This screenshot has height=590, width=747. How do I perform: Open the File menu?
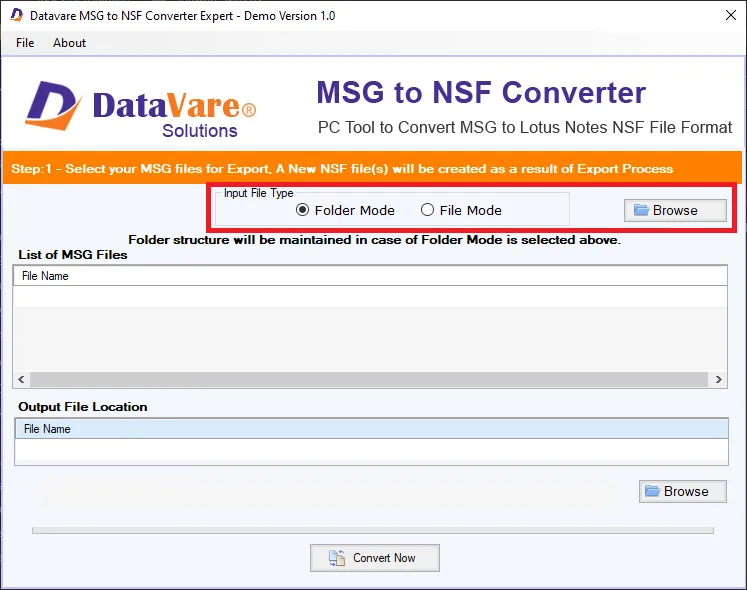tap(25, 43)
